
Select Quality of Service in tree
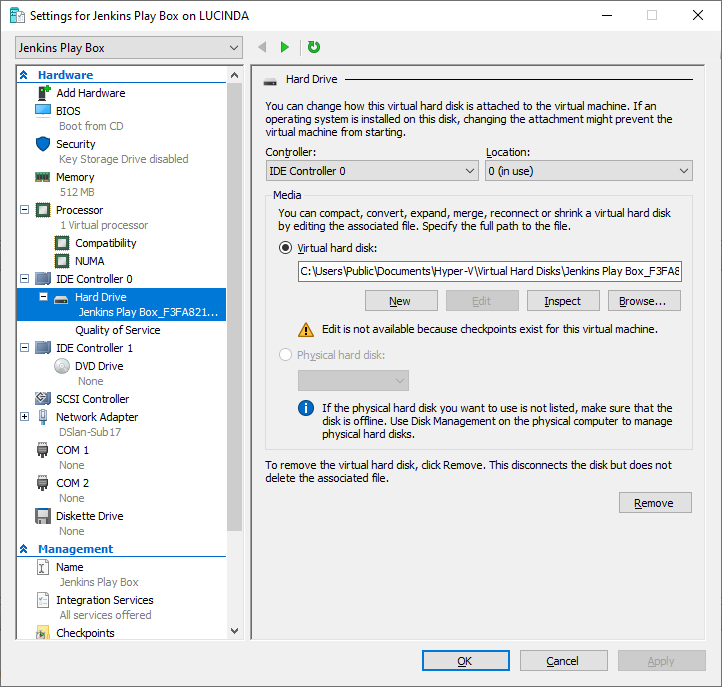click(117, 330)
